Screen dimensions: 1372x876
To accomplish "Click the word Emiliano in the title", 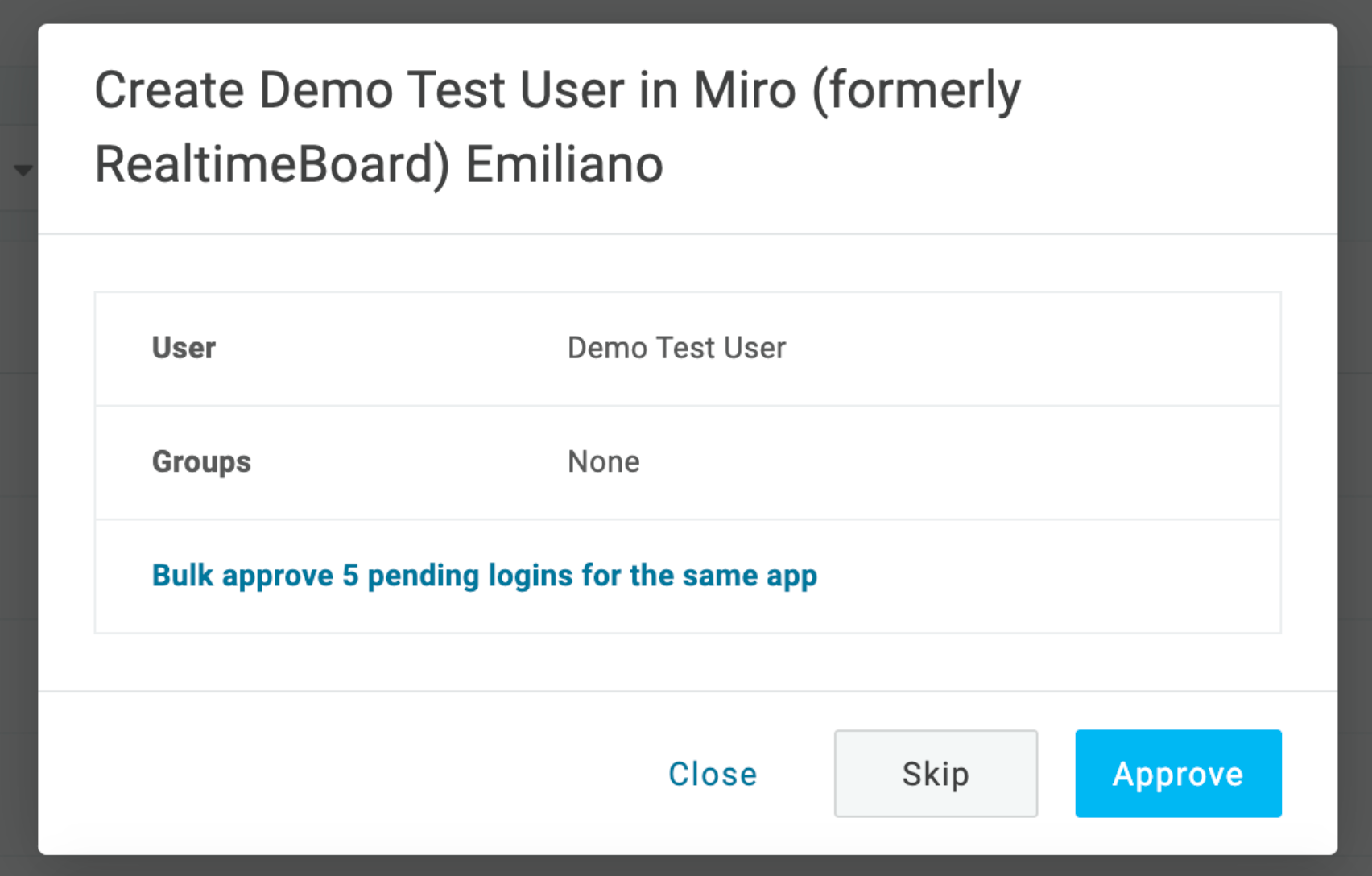I will (x=564, y=164).
